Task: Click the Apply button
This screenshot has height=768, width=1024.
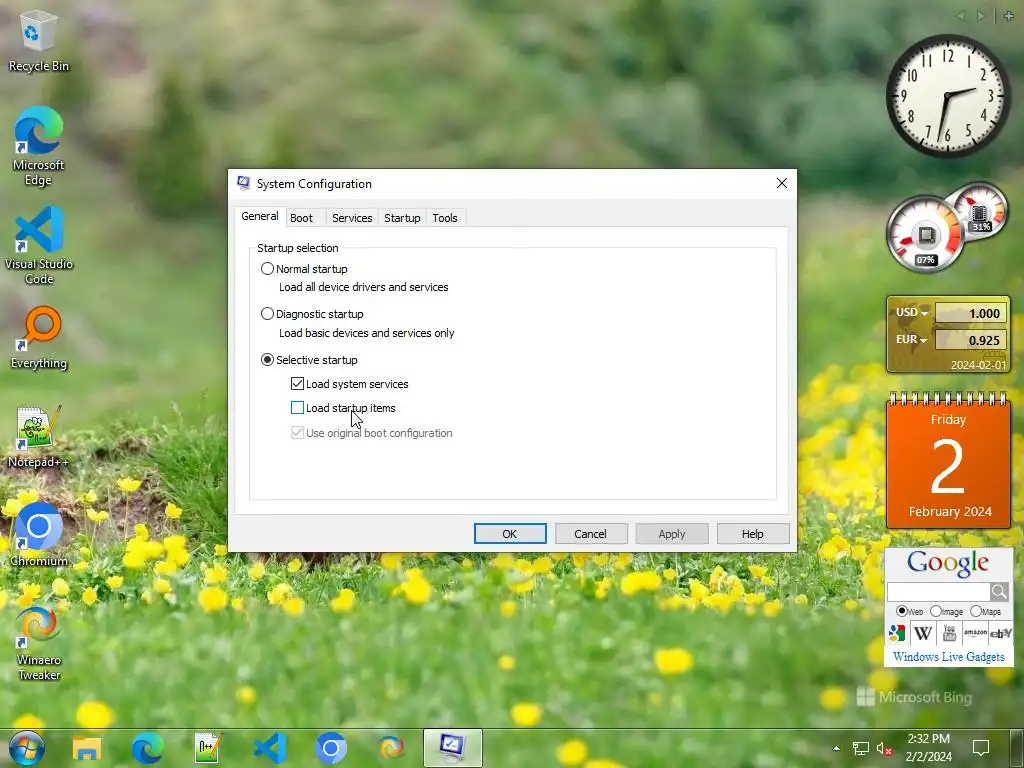Action: (x=672, y=534)
